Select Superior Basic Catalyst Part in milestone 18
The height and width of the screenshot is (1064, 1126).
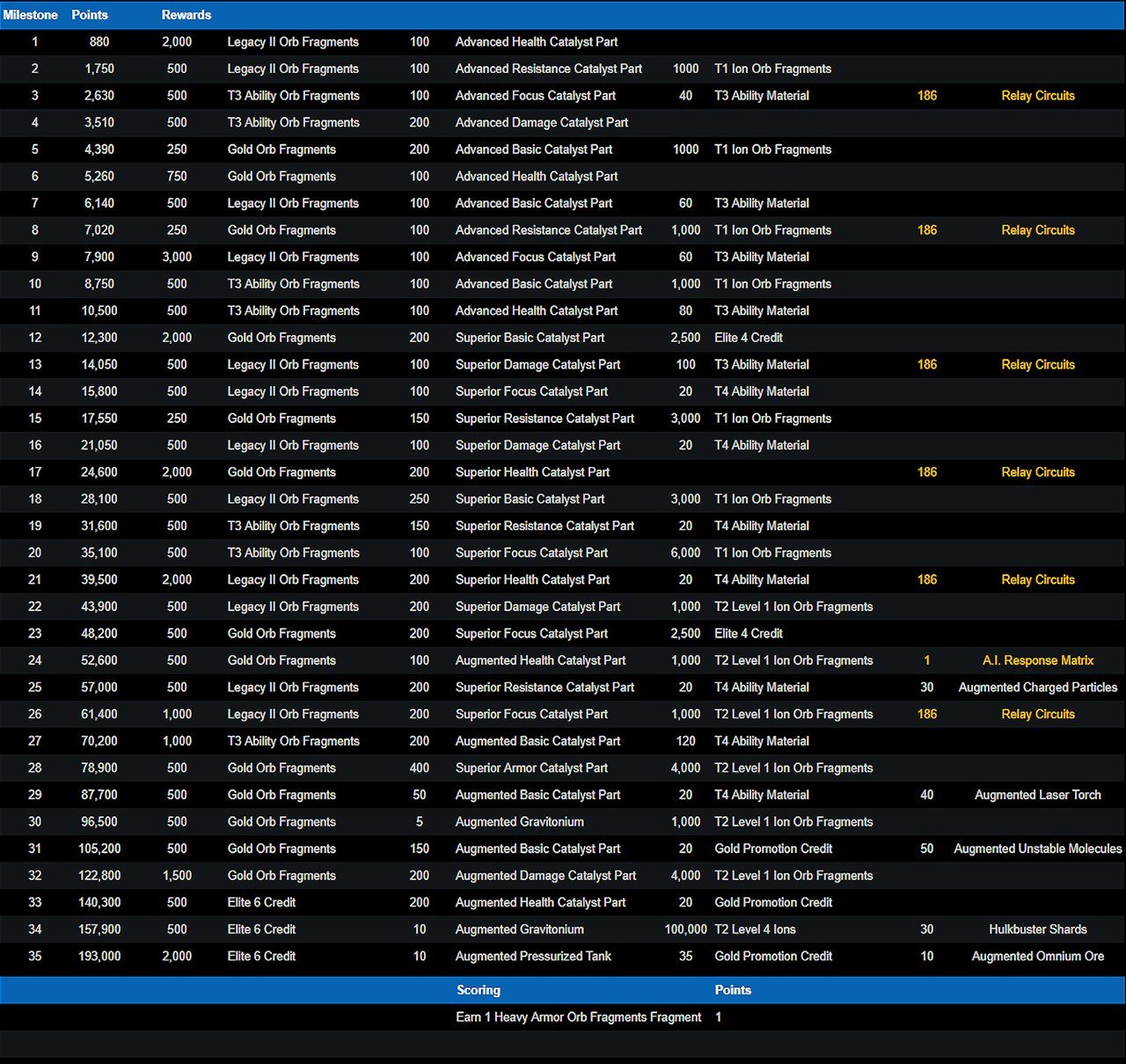[x=530, y=499]
